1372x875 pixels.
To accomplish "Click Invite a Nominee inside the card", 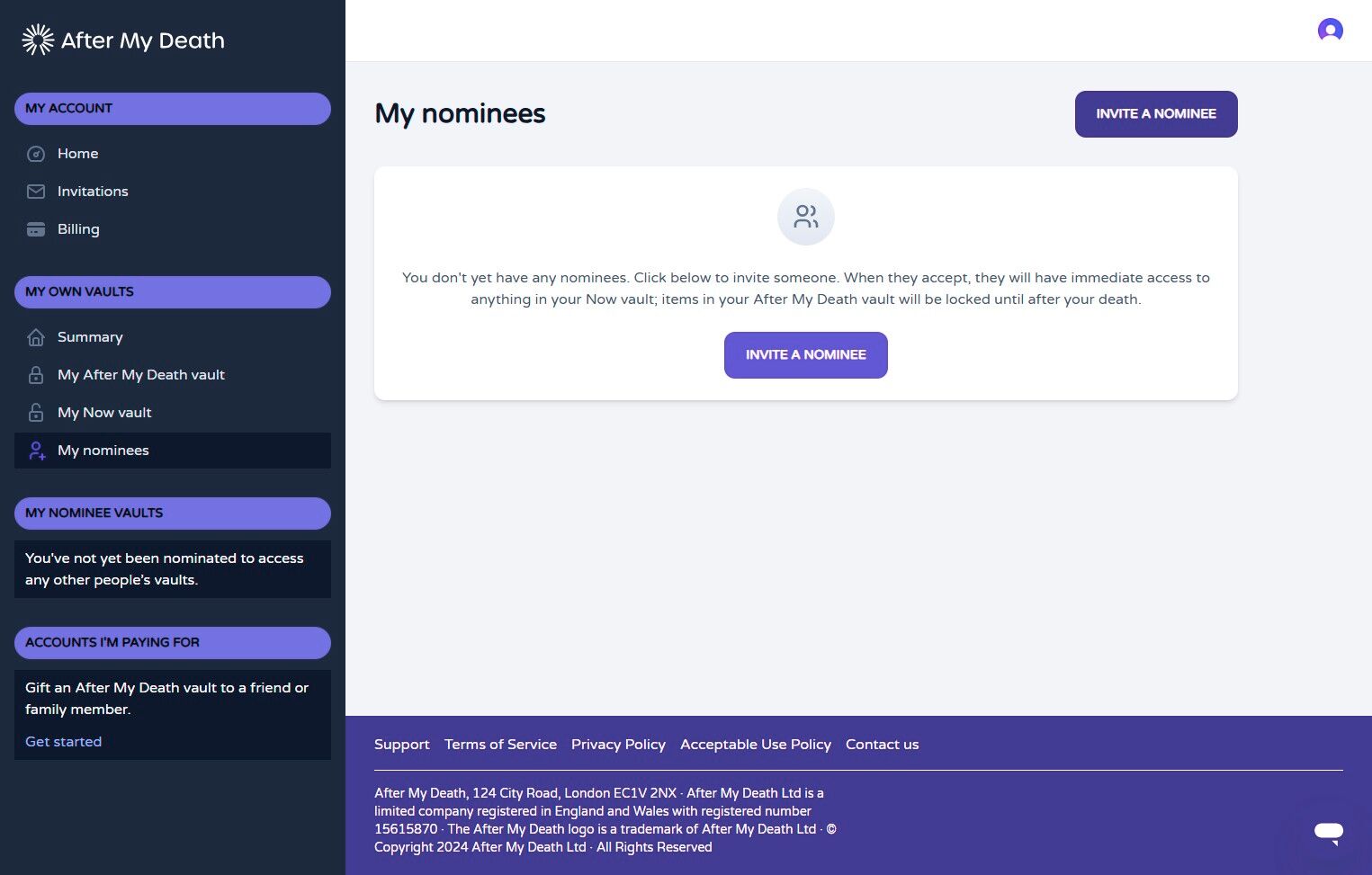I will [806, 355].
